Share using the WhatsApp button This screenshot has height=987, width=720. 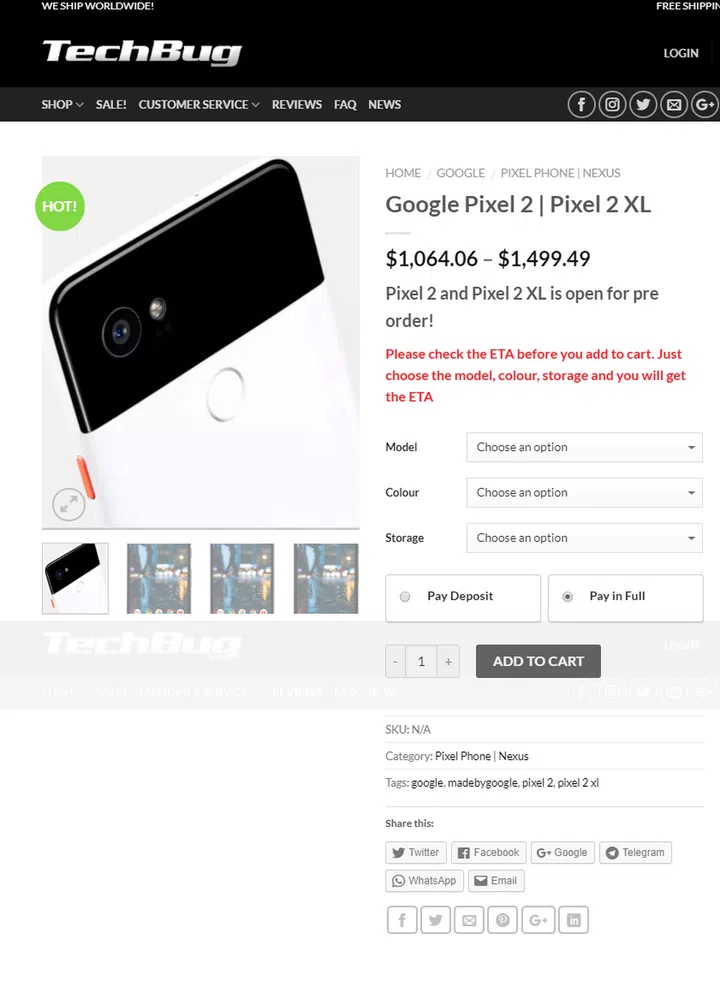[424, 881]
